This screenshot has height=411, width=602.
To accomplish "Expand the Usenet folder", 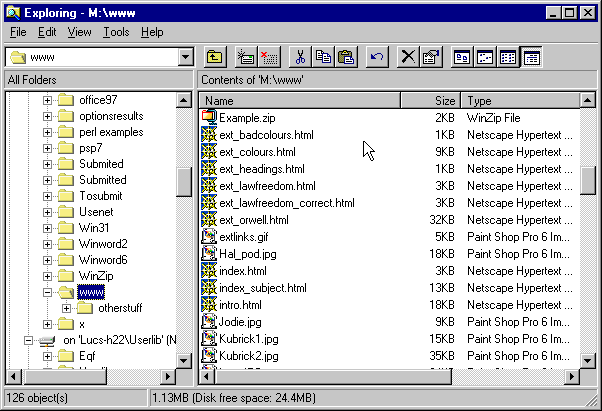I will (47, 212).
